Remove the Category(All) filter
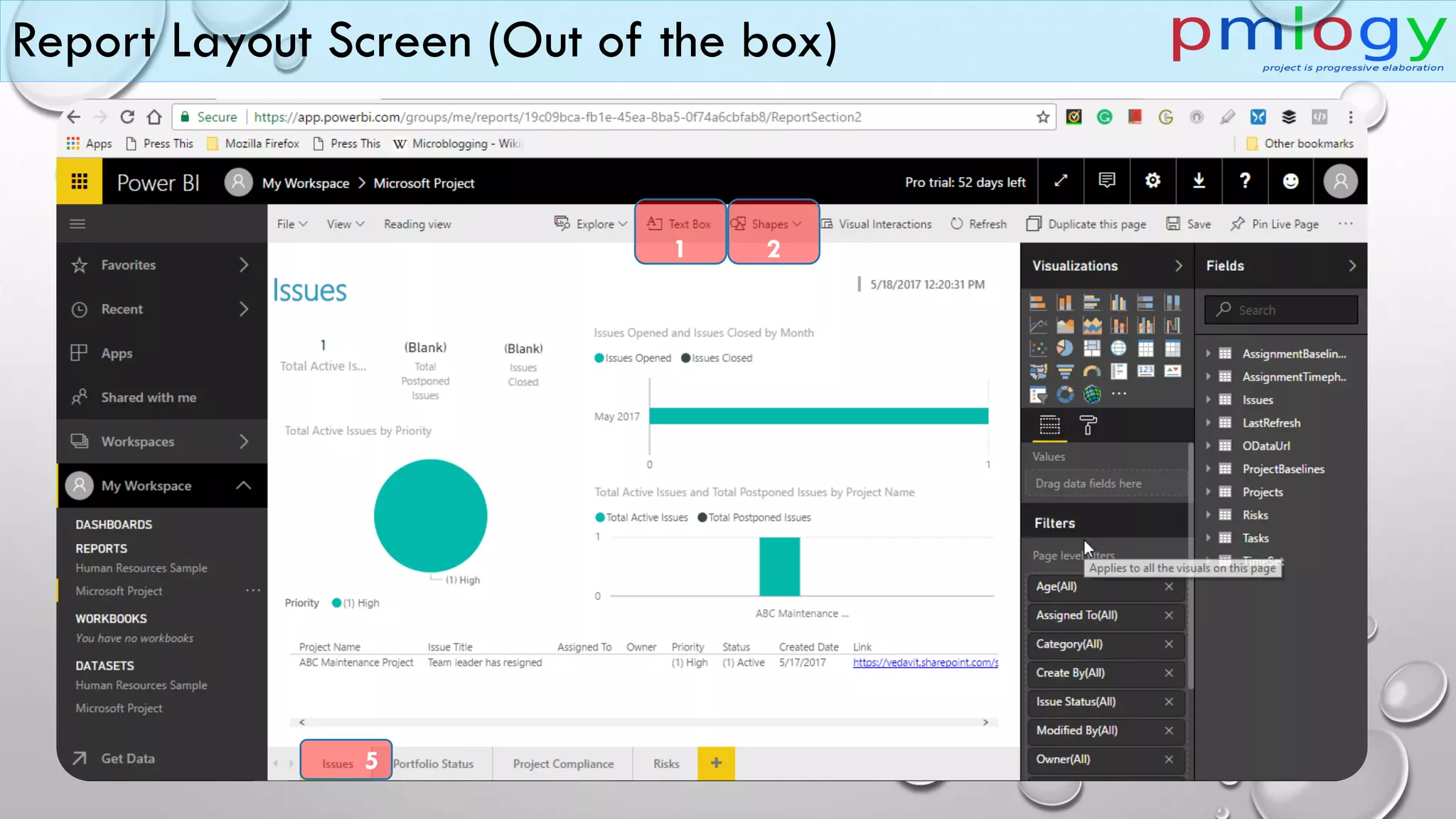Image resolution: width=1456 pixels, height=819 pixels. point(1169,644)
